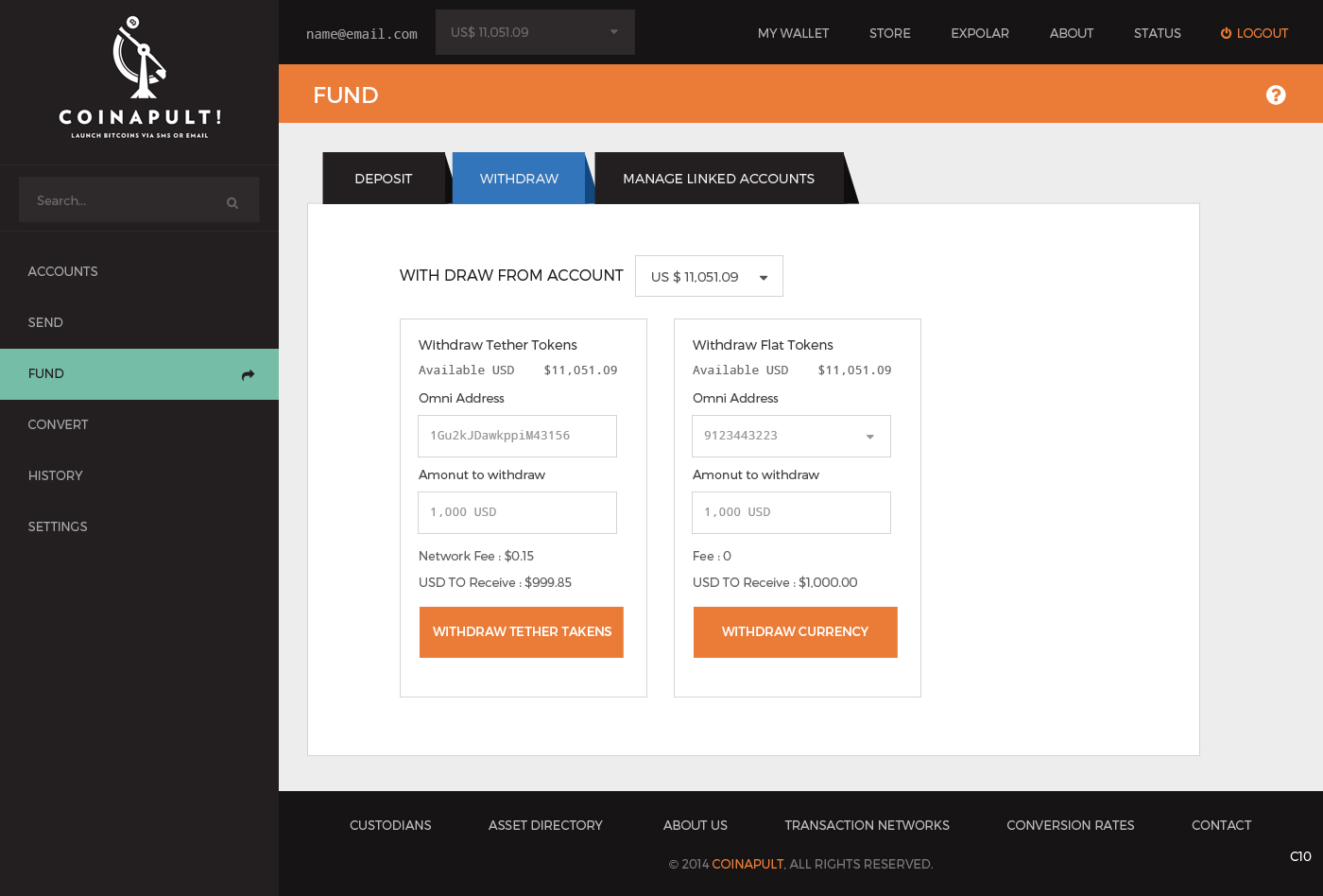Select Fund in the sidebar
This screenshot has width=1323, height=896.
click(139, 374)
